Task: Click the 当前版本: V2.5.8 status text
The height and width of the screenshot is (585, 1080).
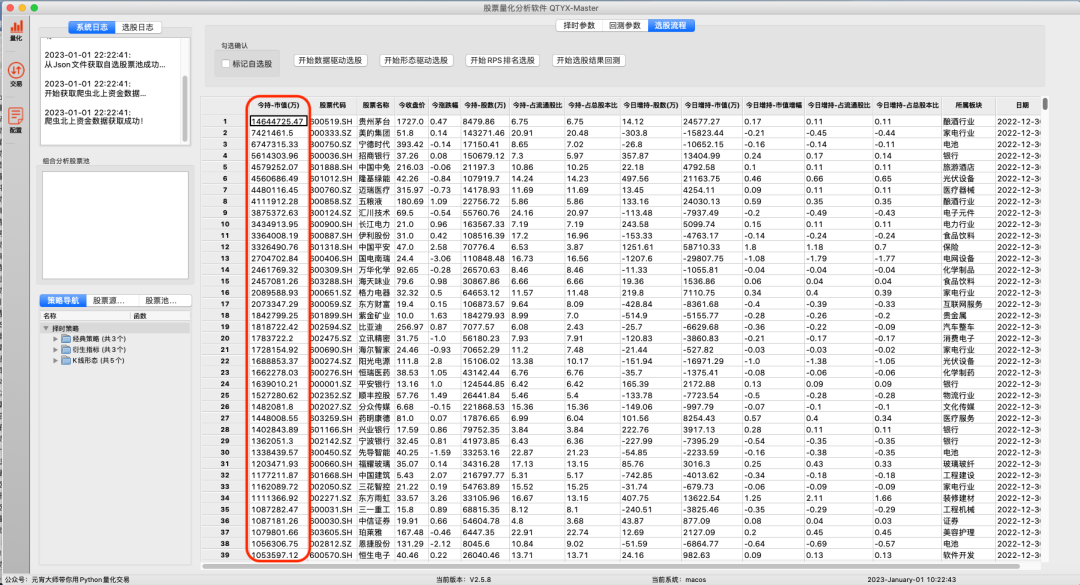Action: (x=464, y=579)
